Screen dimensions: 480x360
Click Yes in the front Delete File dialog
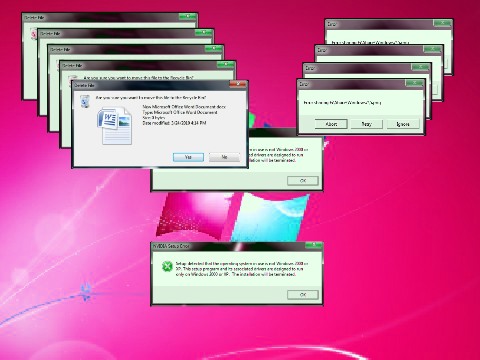click(188, 157)
